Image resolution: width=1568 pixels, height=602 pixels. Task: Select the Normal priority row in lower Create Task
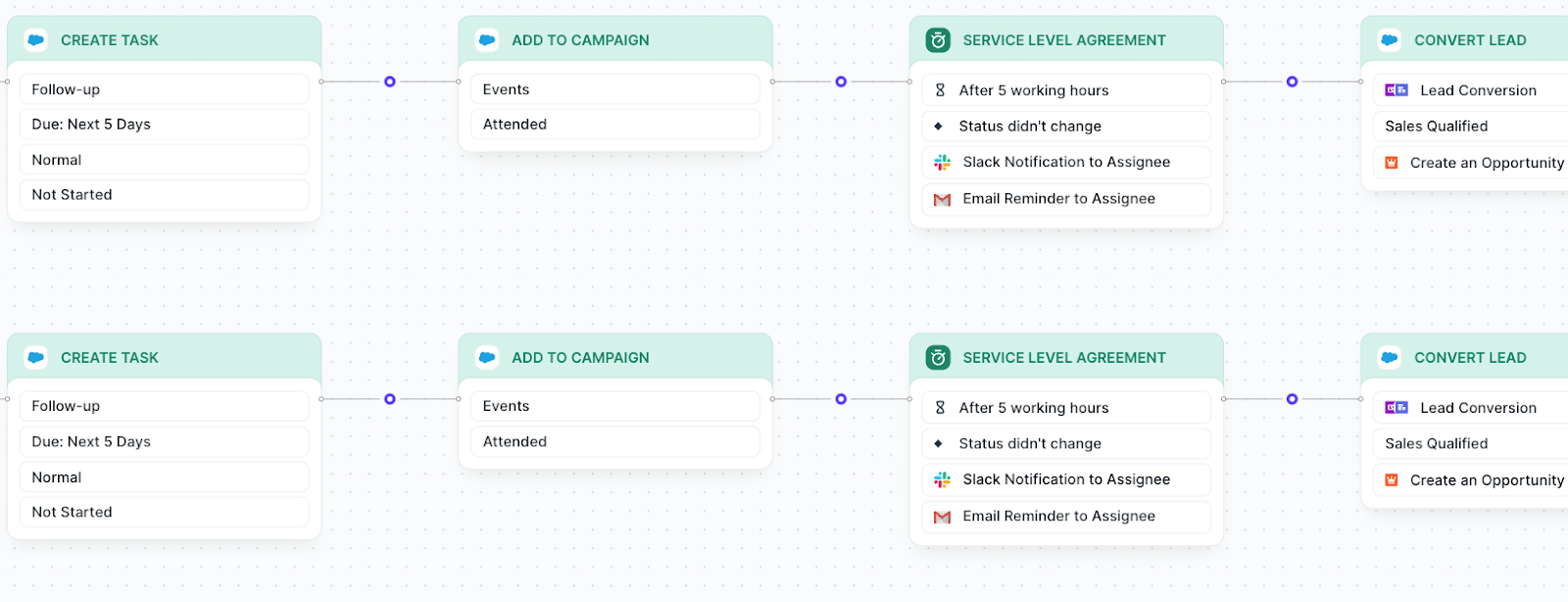[x=165, y=477]
